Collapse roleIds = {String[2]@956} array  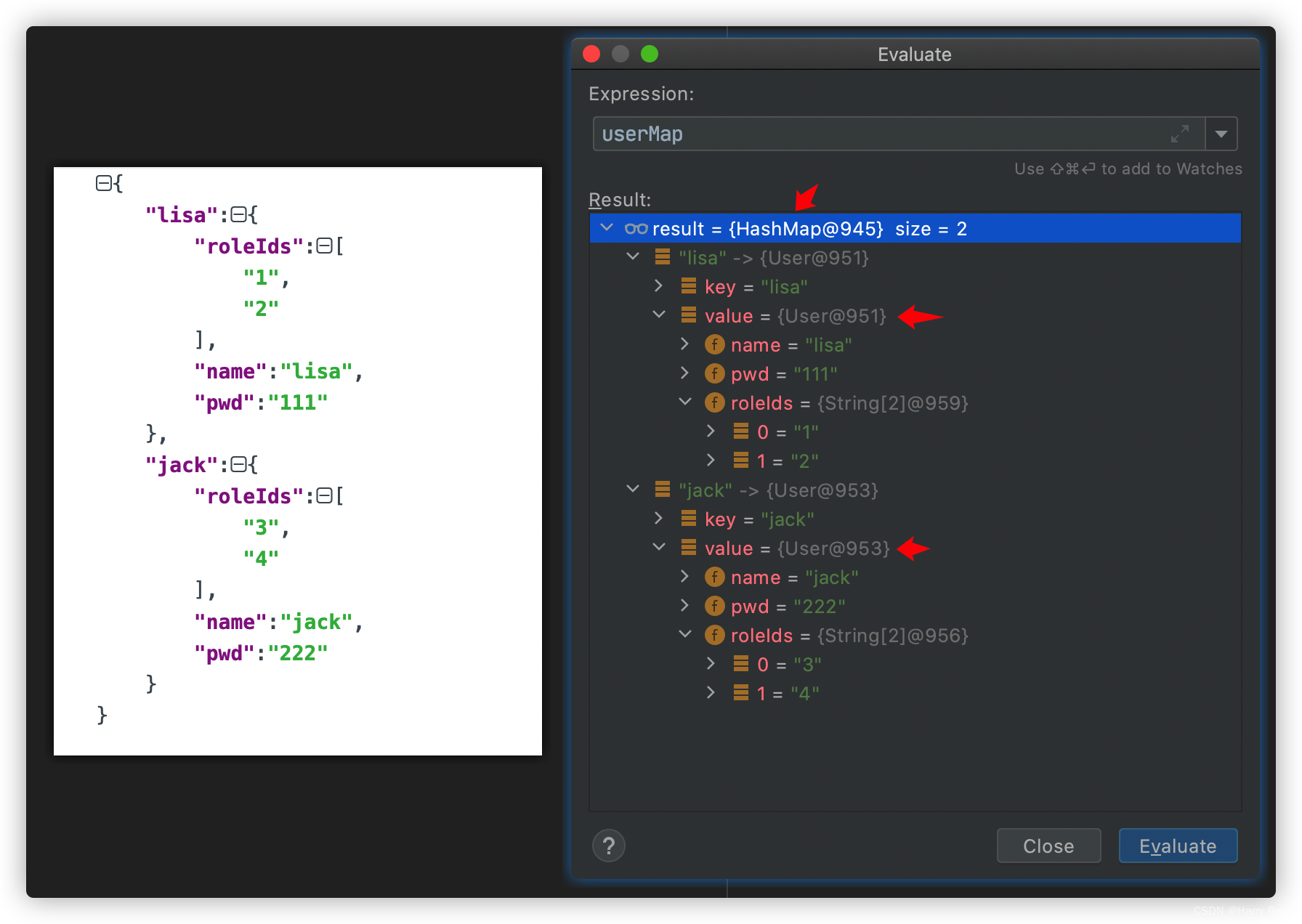pyautogui.click(x=685, y=635)
